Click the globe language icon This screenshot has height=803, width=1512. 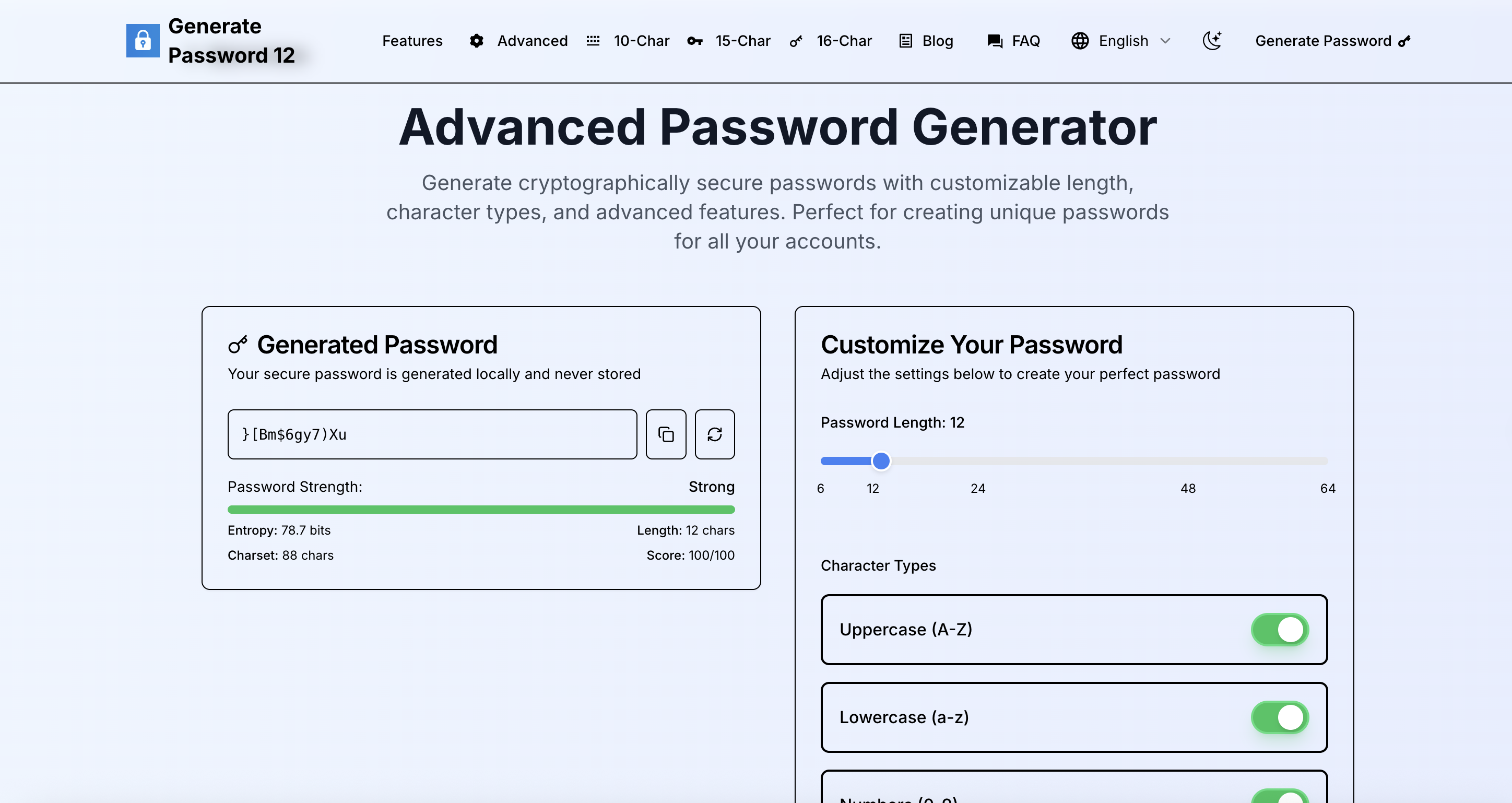[1079, 41]
